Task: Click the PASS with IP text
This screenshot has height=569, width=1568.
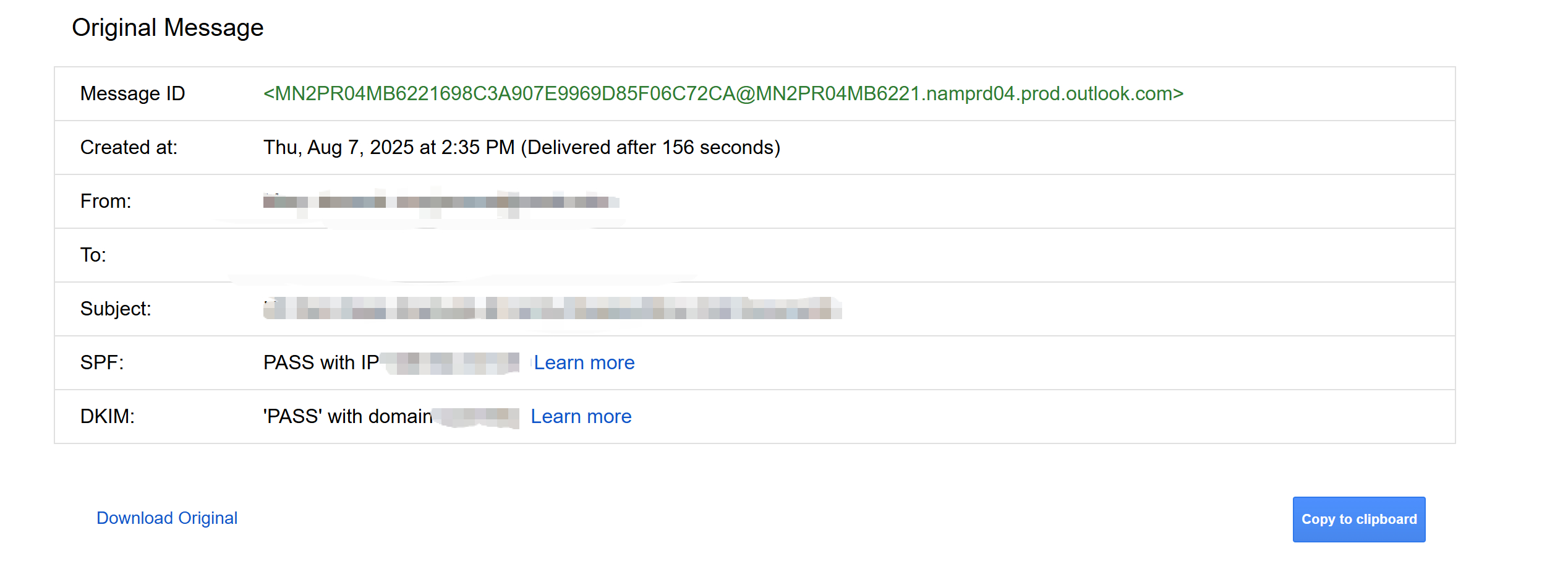Action: (320, 362)
